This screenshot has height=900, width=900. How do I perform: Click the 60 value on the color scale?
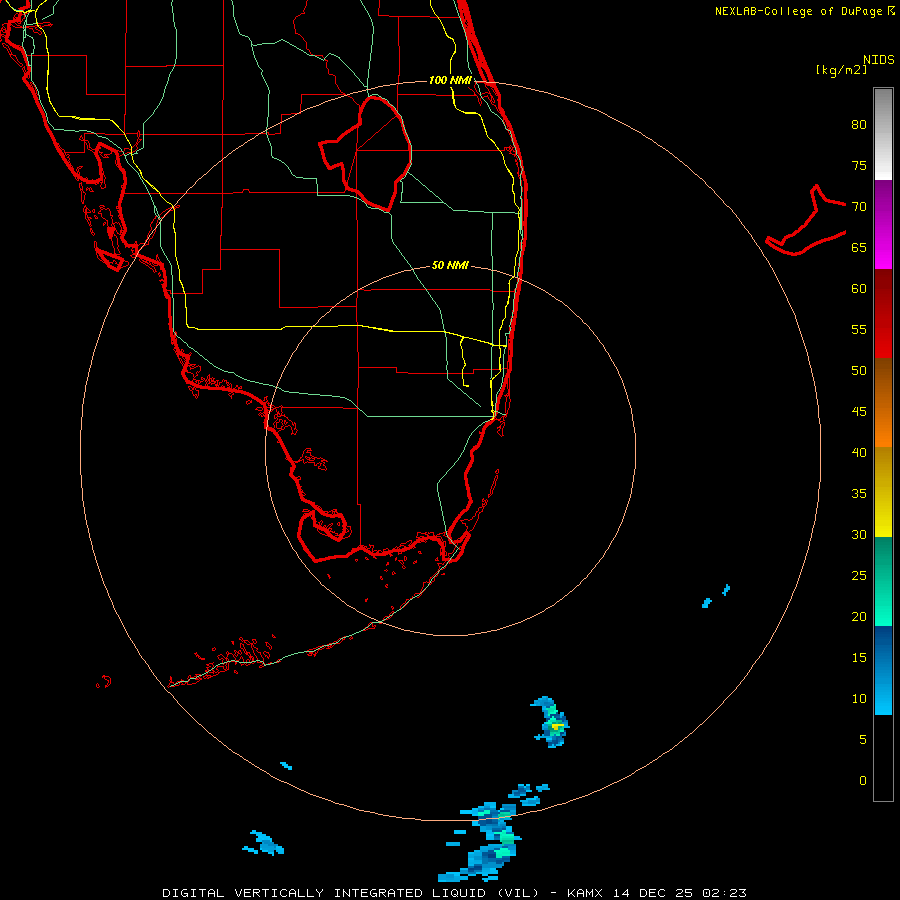click(859, 289)
